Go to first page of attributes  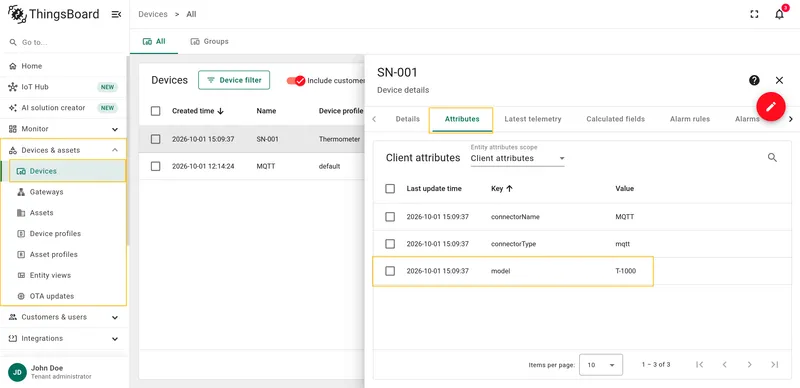(x=699, y=365)
